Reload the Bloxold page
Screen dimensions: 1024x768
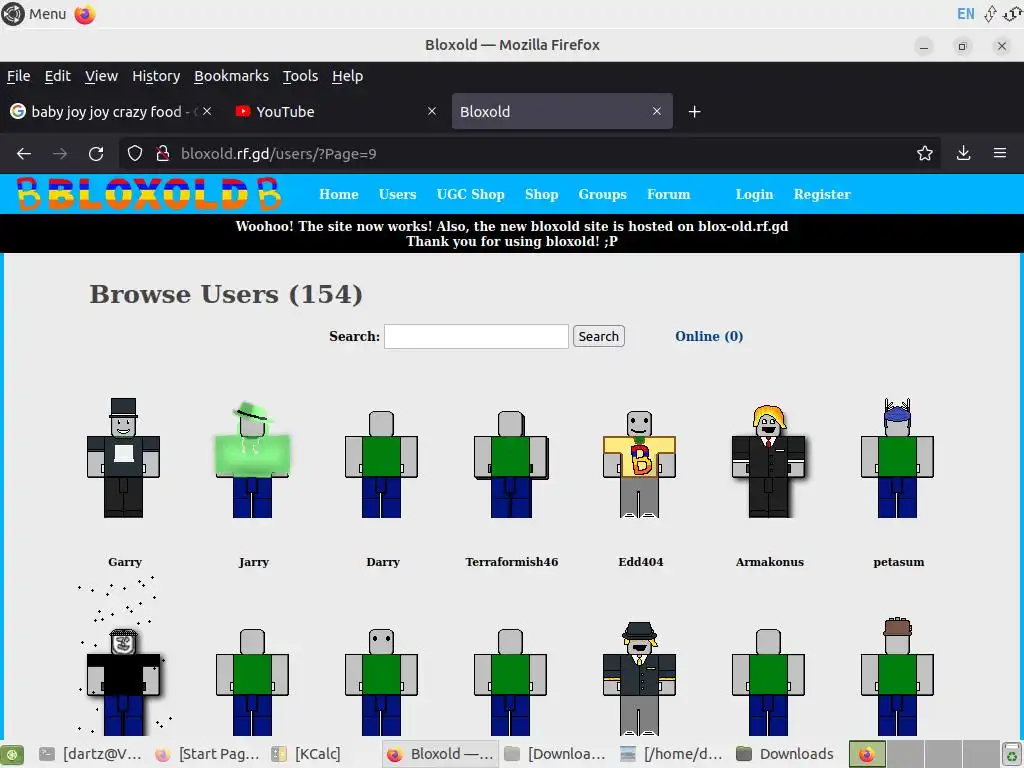[x=96, y=153]
